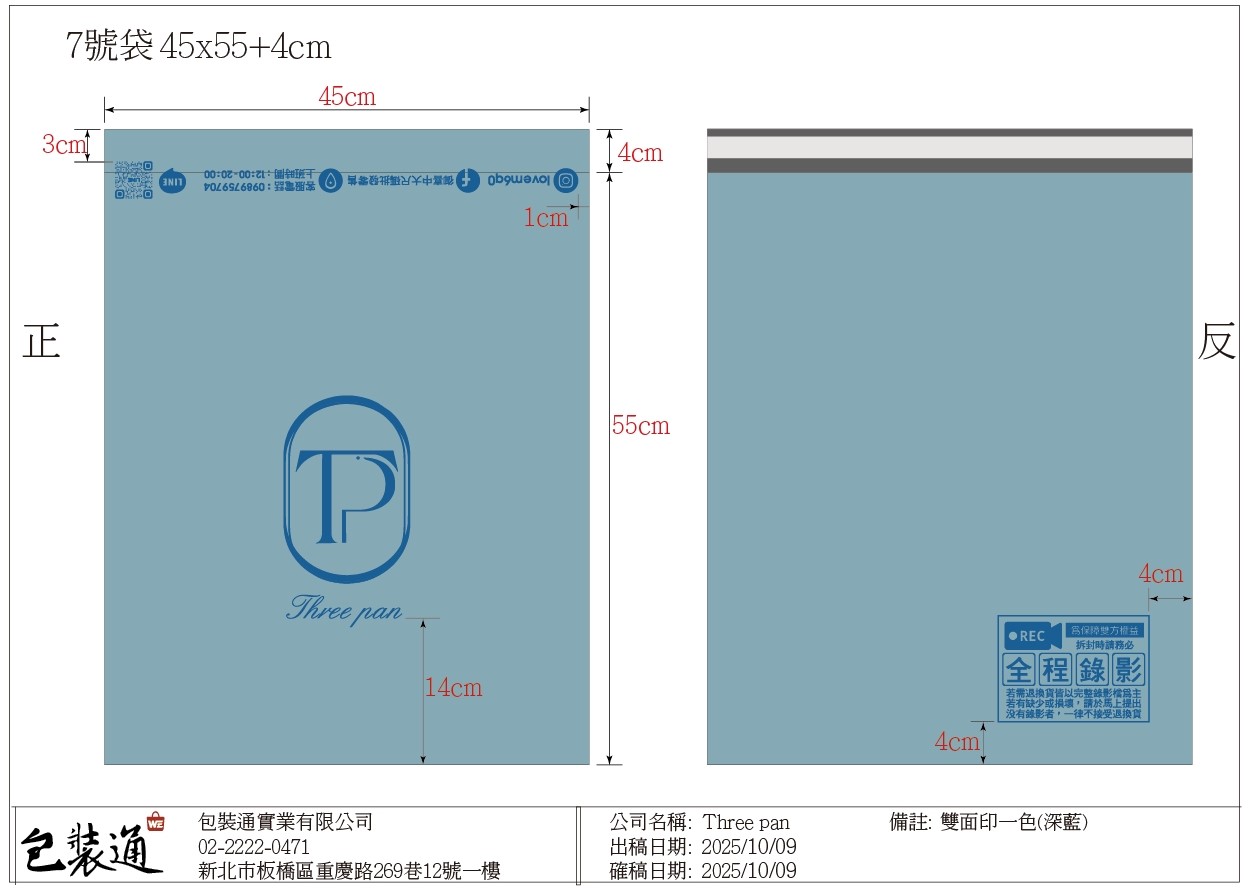
Task: Click the phone number 02-2222-0471
Action: (255, 847)
